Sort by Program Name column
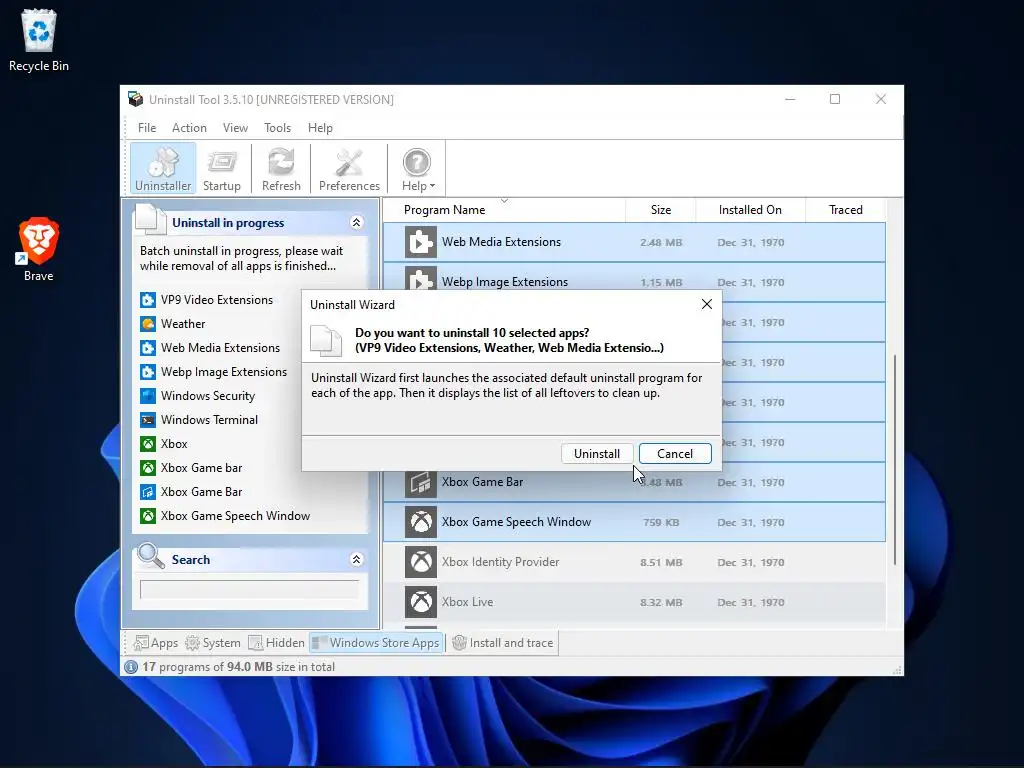1024x768 pixels. pyautogui.click(x=504, y=210)
